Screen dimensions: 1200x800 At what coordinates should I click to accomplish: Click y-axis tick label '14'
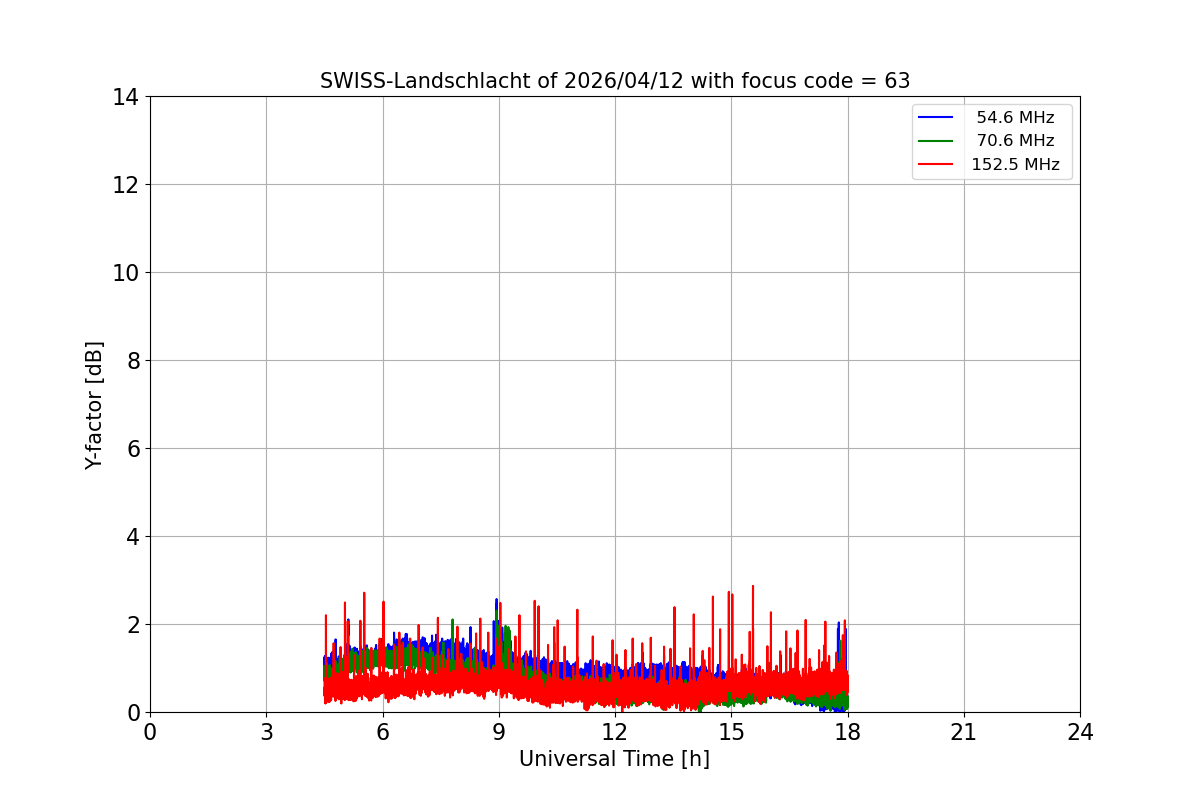click(x=126, y=97)
